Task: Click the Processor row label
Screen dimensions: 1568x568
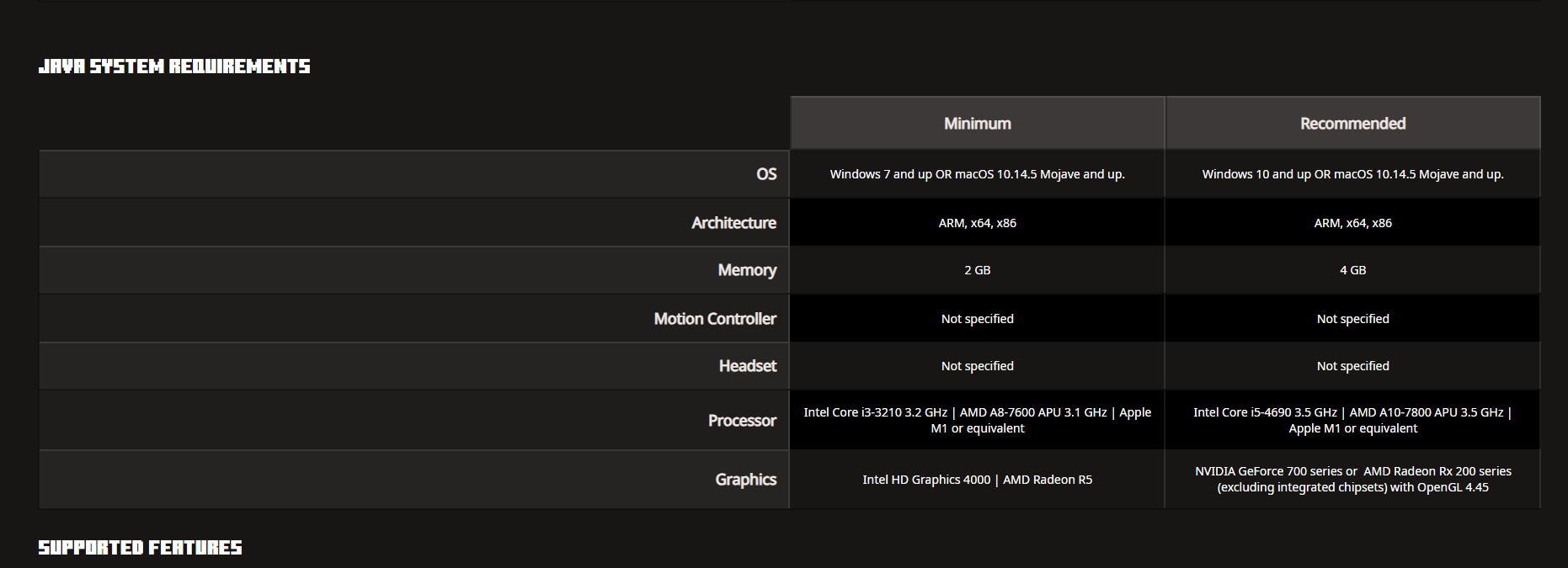Action: 742,421
